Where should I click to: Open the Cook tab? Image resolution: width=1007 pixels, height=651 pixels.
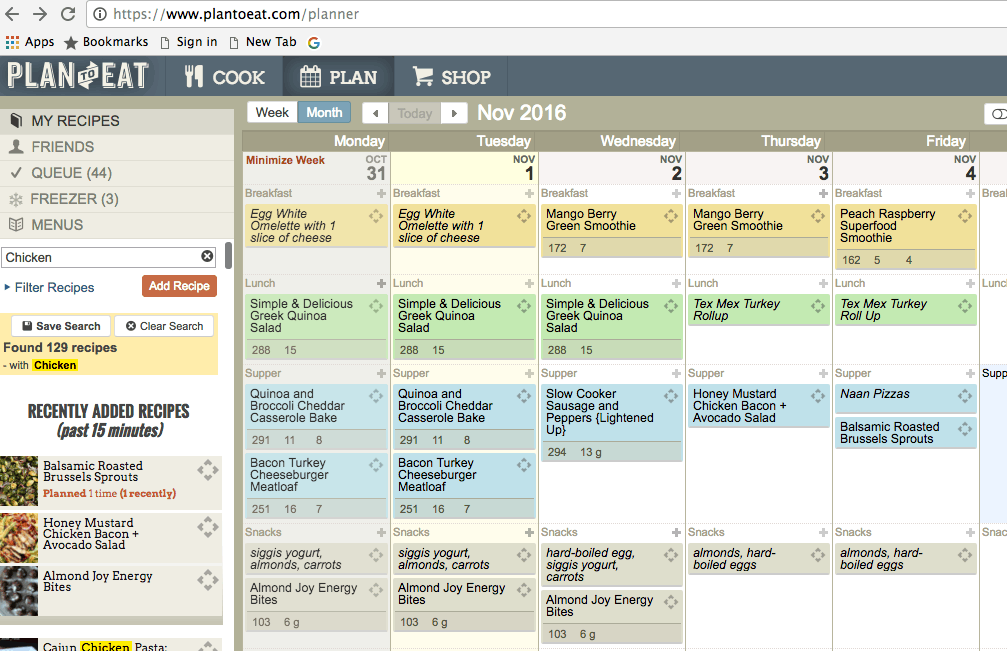pos(224,76)
